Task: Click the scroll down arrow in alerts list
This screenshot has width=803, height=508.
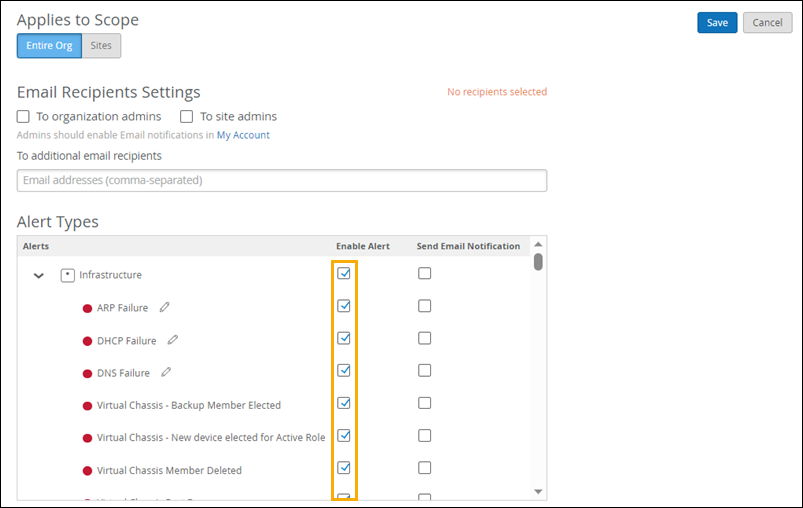Action: pyautogui.click(x=538, y=491)
